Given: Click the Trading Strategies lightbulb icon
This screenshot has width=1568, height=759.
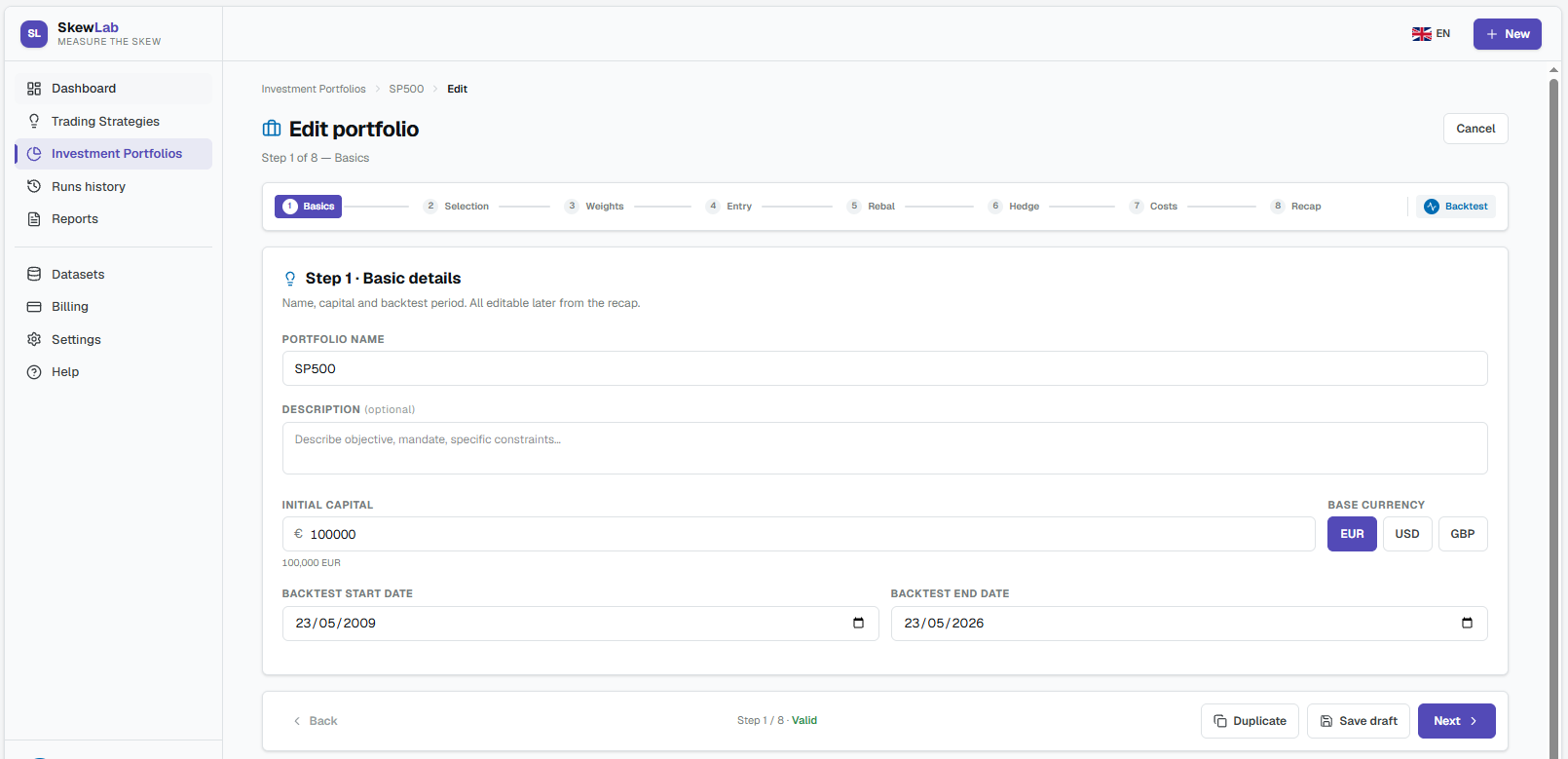Looking at the screenshot, I should pos(34,121).
